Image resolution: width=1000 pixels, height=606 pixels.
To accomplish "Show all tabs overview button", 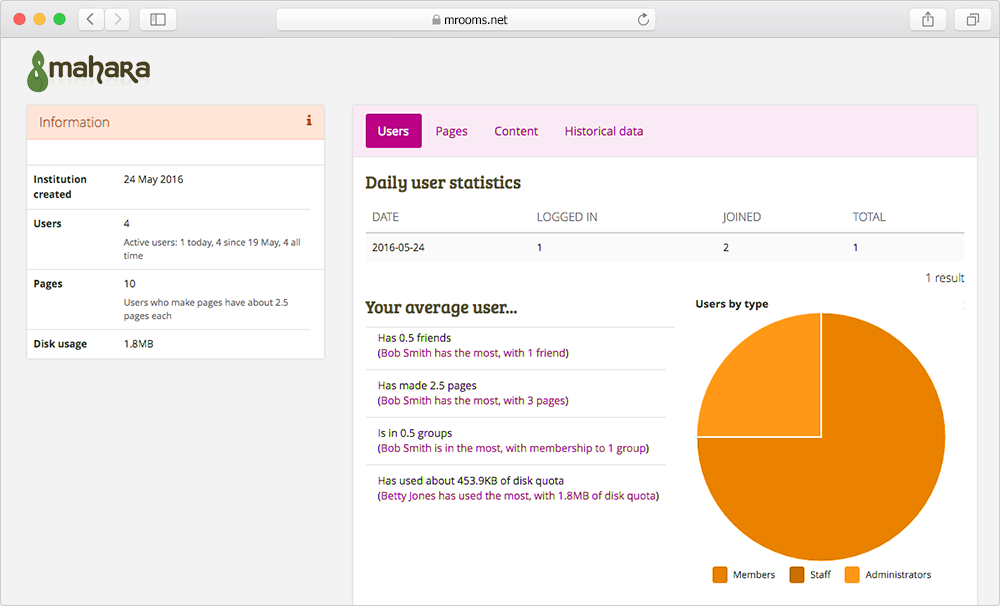I will [972, 19].
